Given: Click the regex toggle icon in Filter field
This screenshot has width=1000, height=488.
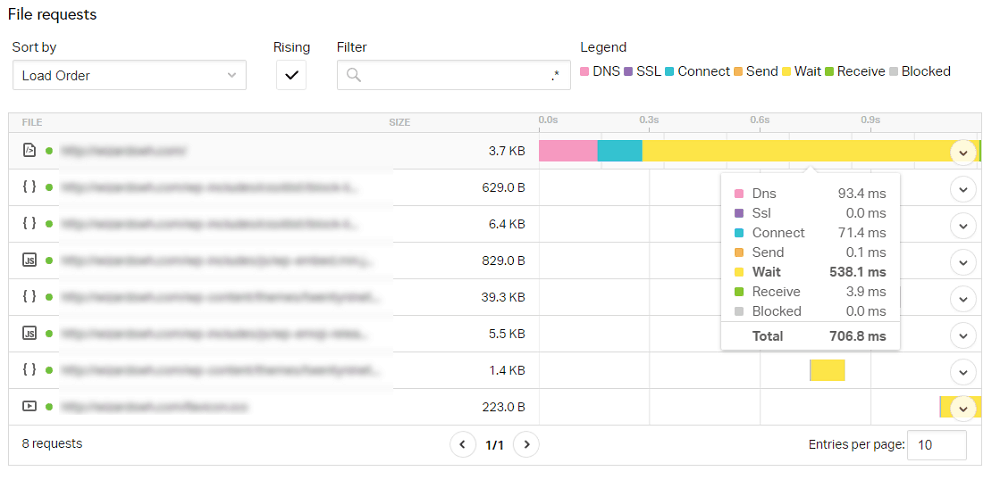Looking at the screenshot, I should (555, 75).
